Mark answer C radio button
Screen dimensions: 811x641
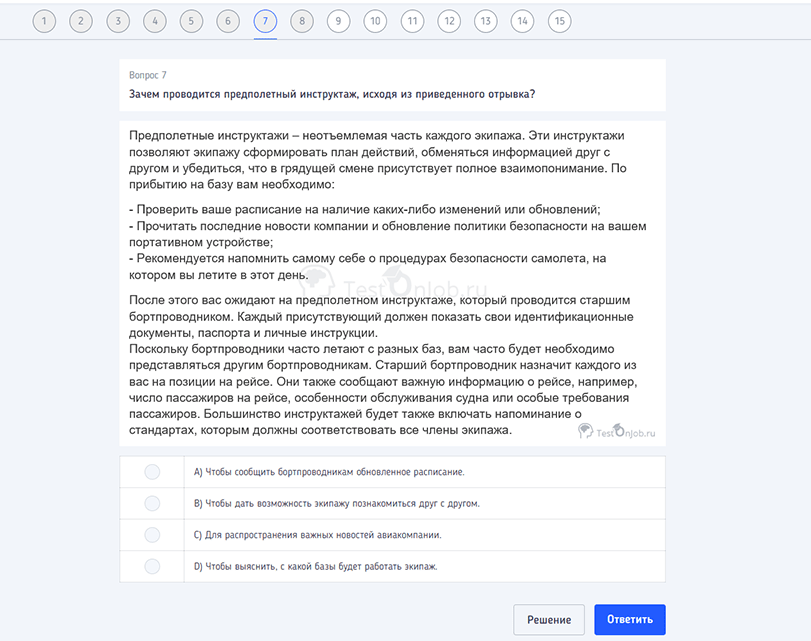(x=152, y=534)
